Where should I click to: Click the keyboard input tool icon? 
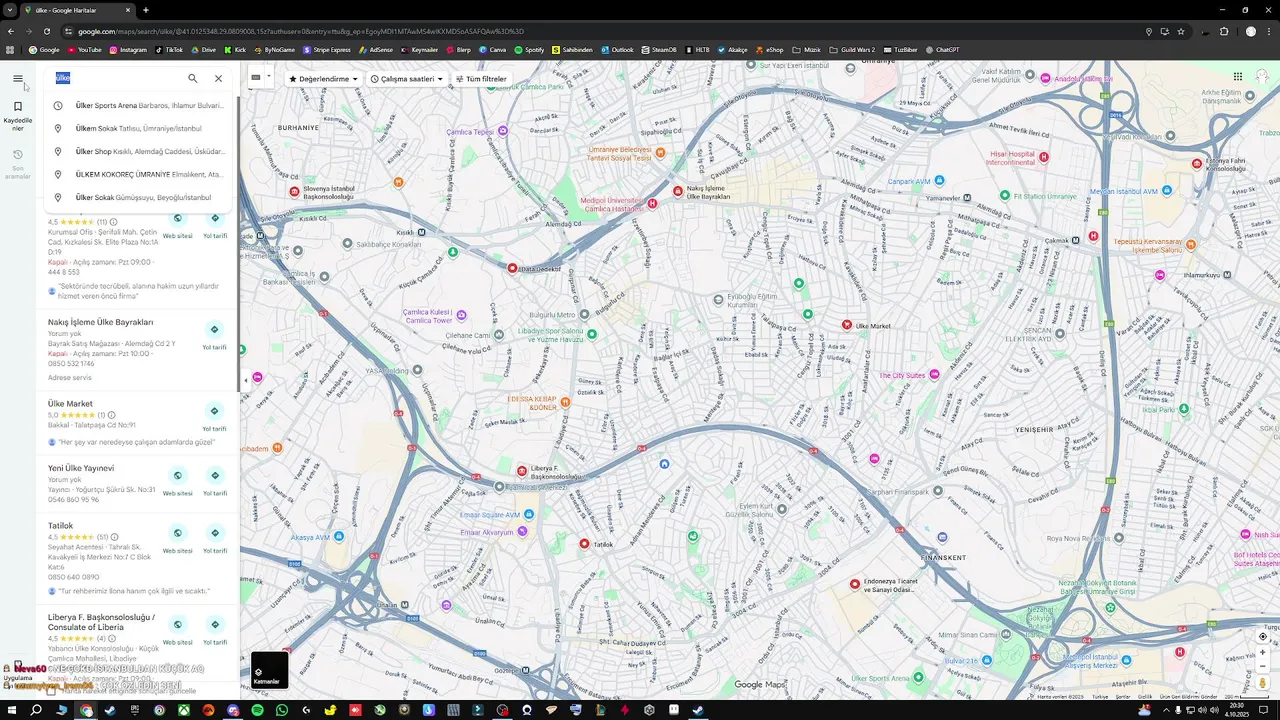coord(256,77)
